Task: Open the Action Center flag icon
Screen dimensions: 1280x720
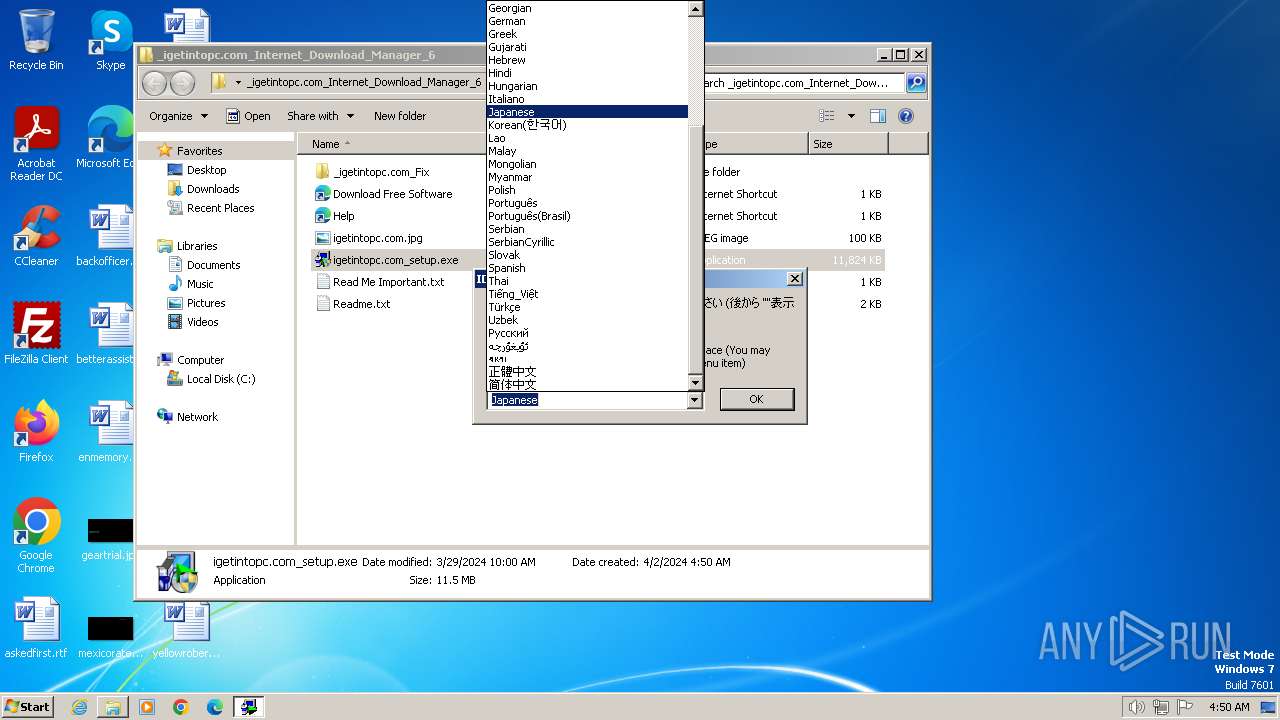Action: [x=1184, y=707]
